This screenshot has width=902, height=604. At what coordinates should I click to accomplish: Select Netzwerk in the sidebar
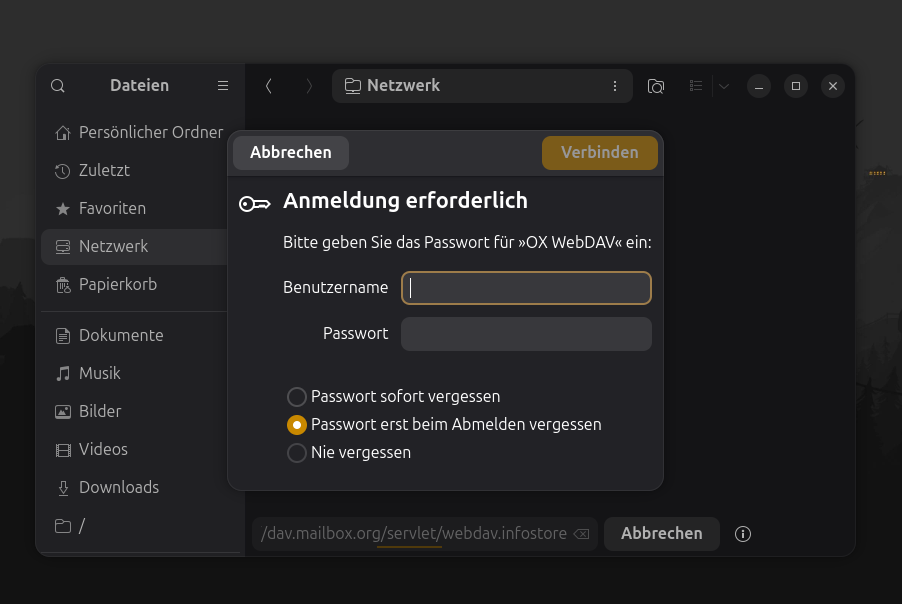pos(113,247)
